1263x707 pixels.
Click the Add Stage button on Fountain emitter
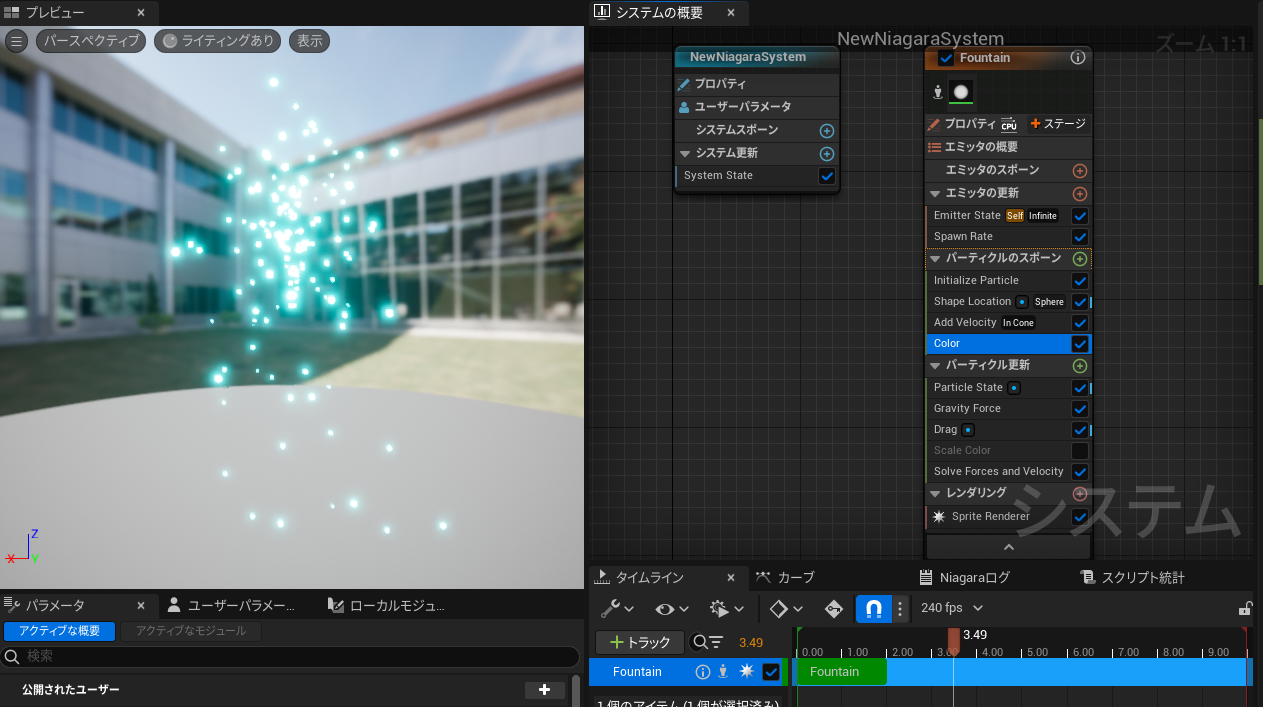point(1057,124)
